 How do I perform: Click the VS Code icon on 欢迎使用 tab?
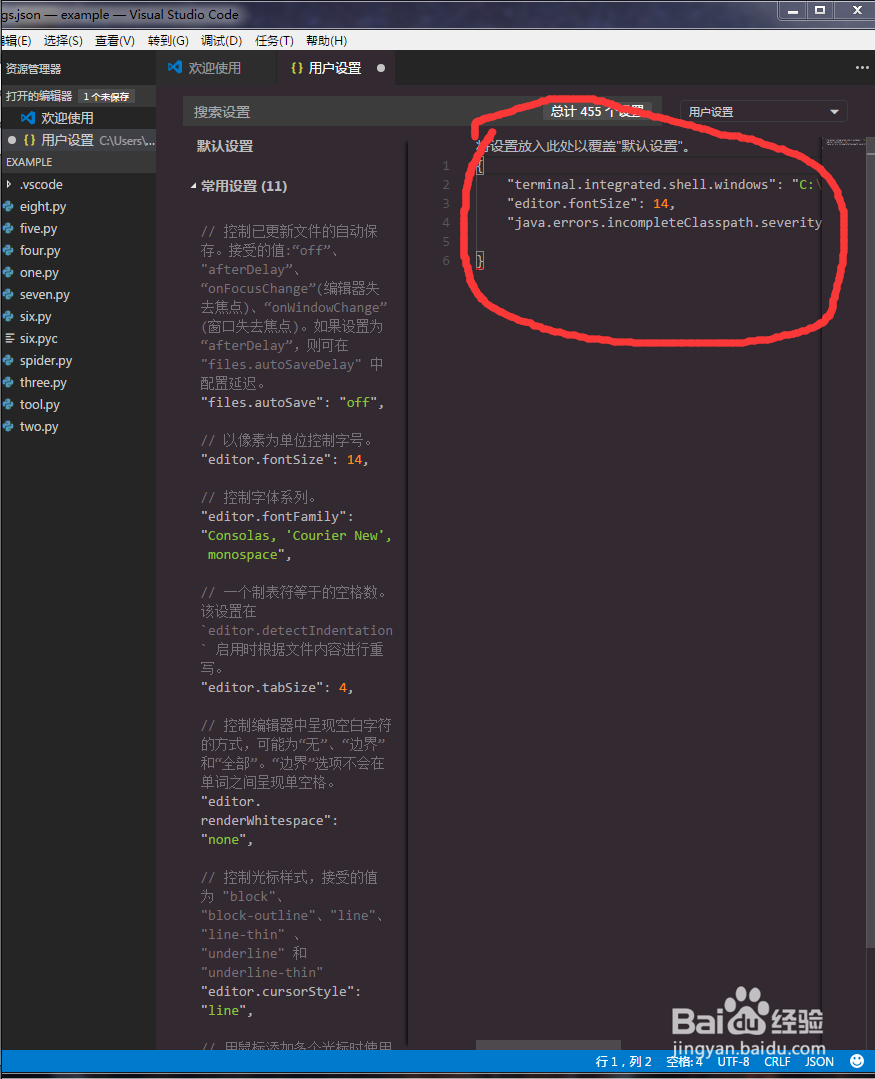pyautogui.click(x=175, y=67)
